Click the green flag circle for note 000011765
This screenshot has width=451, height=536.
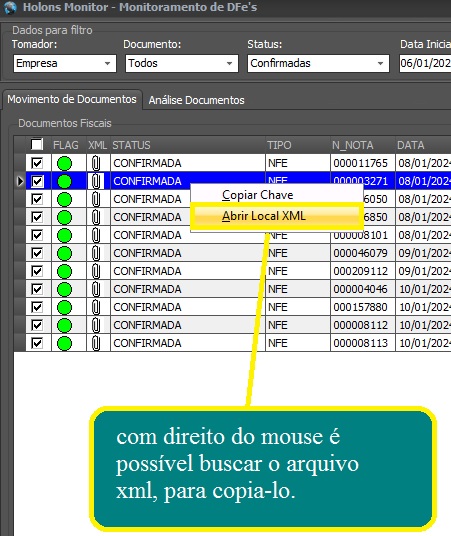(x=64, y=163)
